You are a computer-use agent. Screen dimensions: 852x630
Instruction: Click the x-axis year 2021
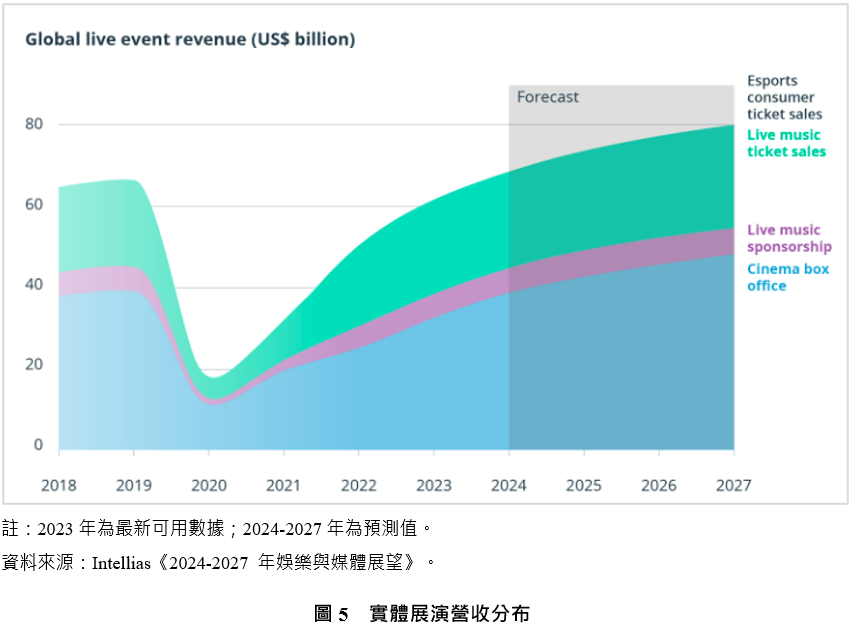[283, 485]
